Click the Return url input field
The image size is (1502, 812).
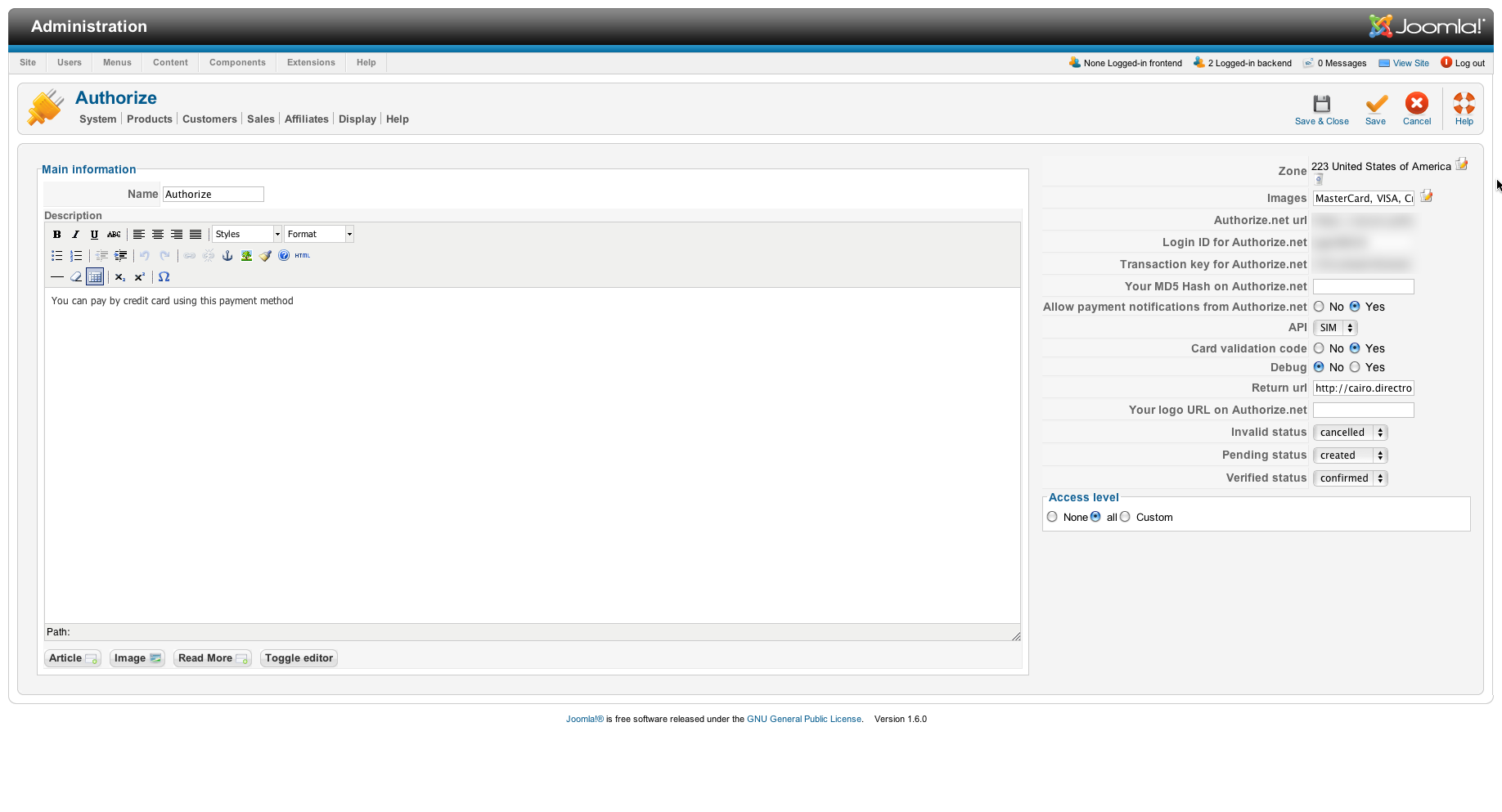pos(1364,388)
